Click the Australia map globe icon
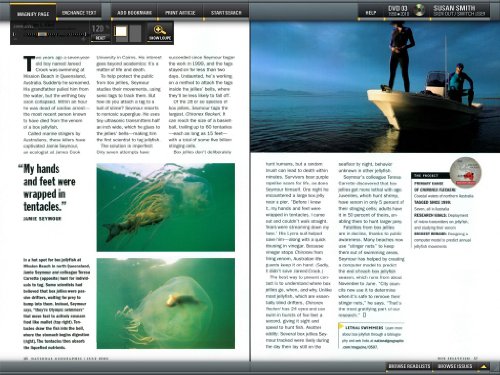The height and width of the screenshot is (375, 500). (x=465, y=172)
